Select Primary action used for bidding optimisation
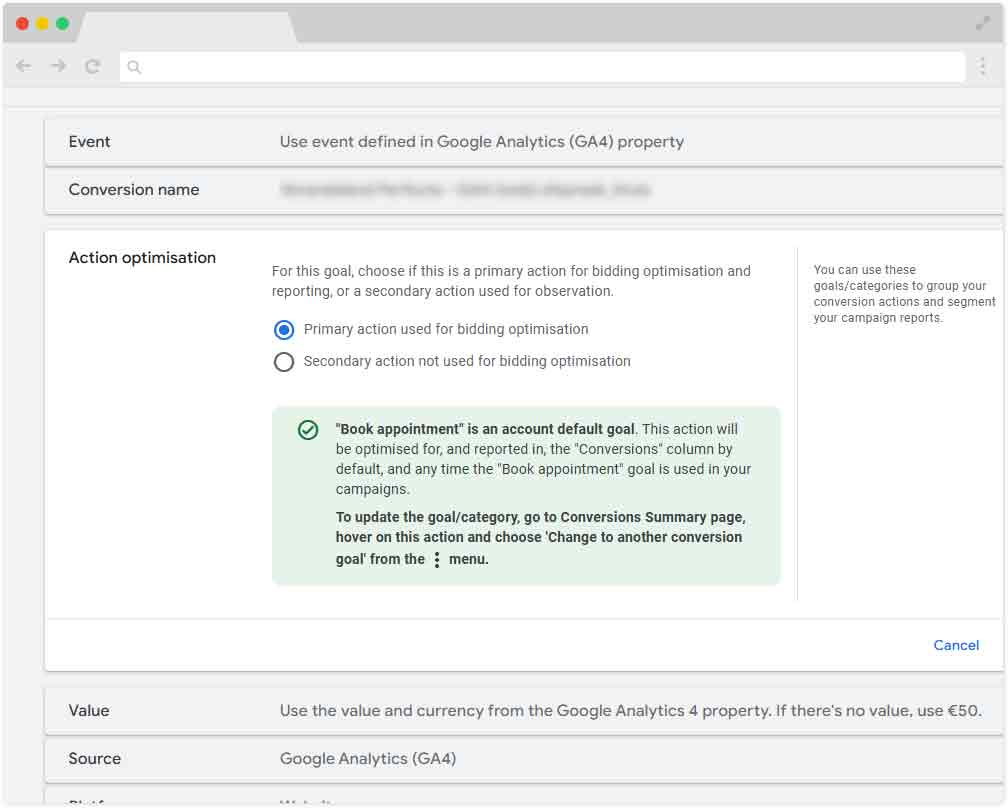The height and width of the screenshot is (808, 1008). 284,330
